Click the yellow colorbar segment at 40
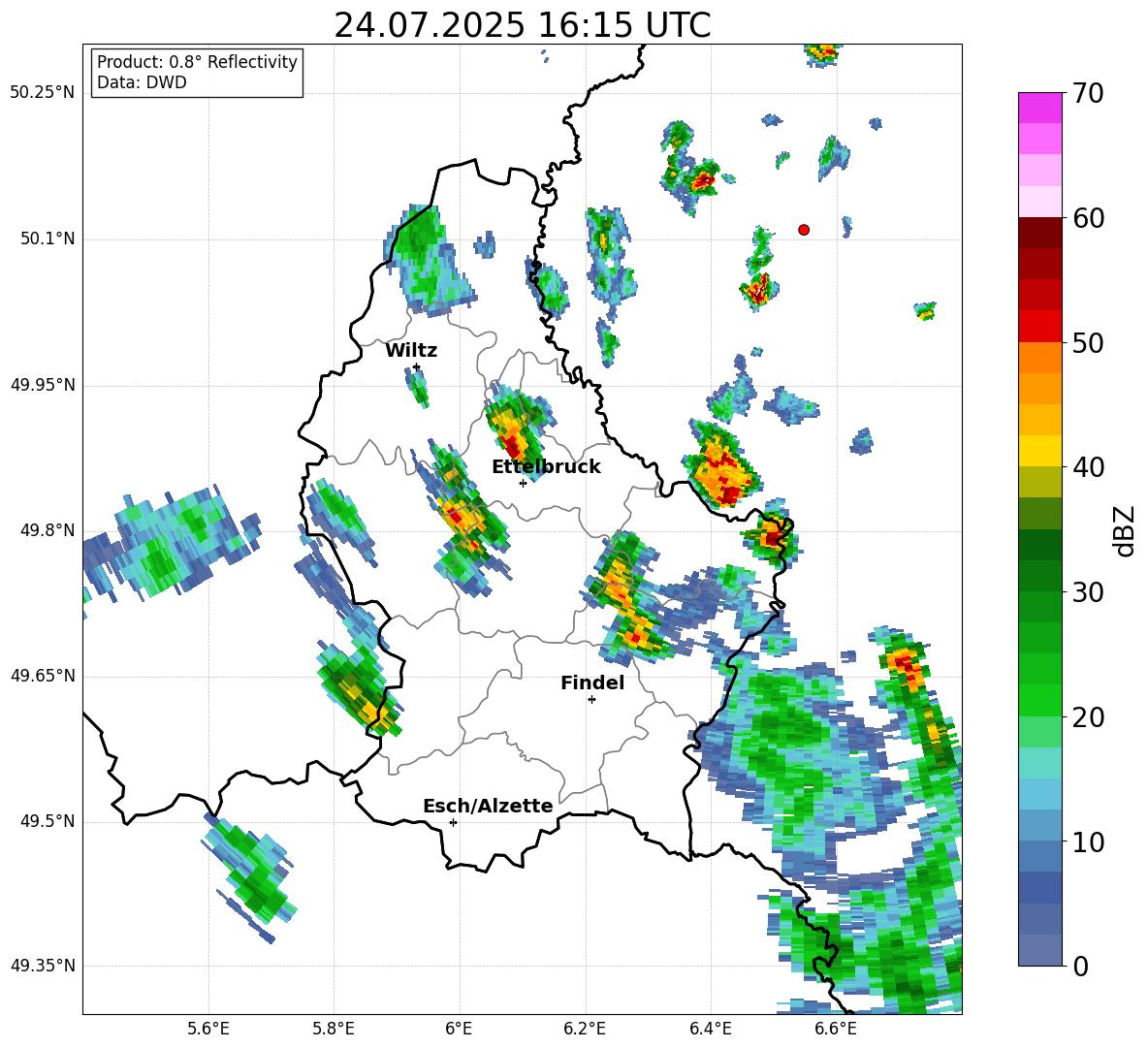This screenshot has width=1148, height=1048. tap(1039, 450)
